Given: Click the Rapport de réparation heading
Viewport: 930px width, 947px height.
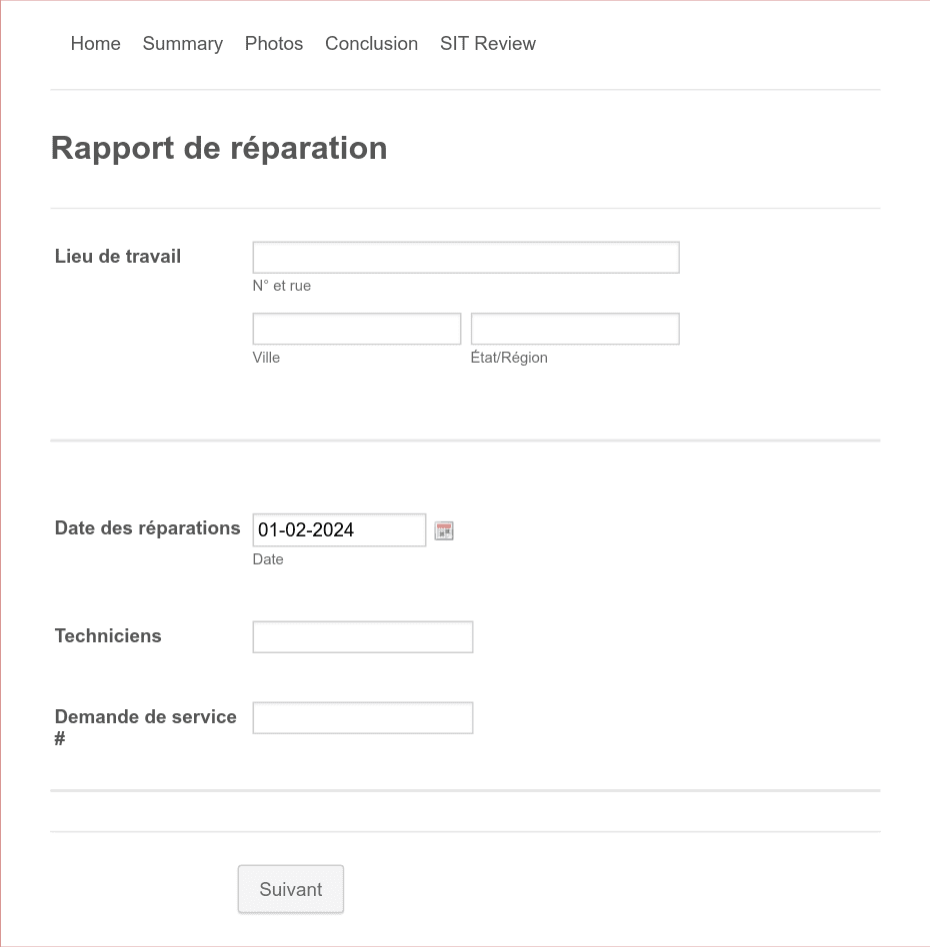Looking at the screenshot, I should (x=218, y=148).
